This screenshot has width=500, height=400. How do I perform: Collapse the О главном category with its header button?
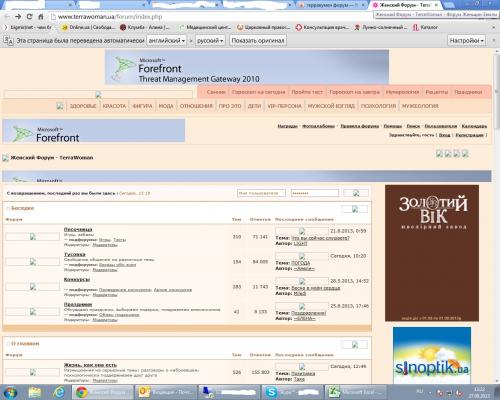pyautogui.click(x=355, y=345)
